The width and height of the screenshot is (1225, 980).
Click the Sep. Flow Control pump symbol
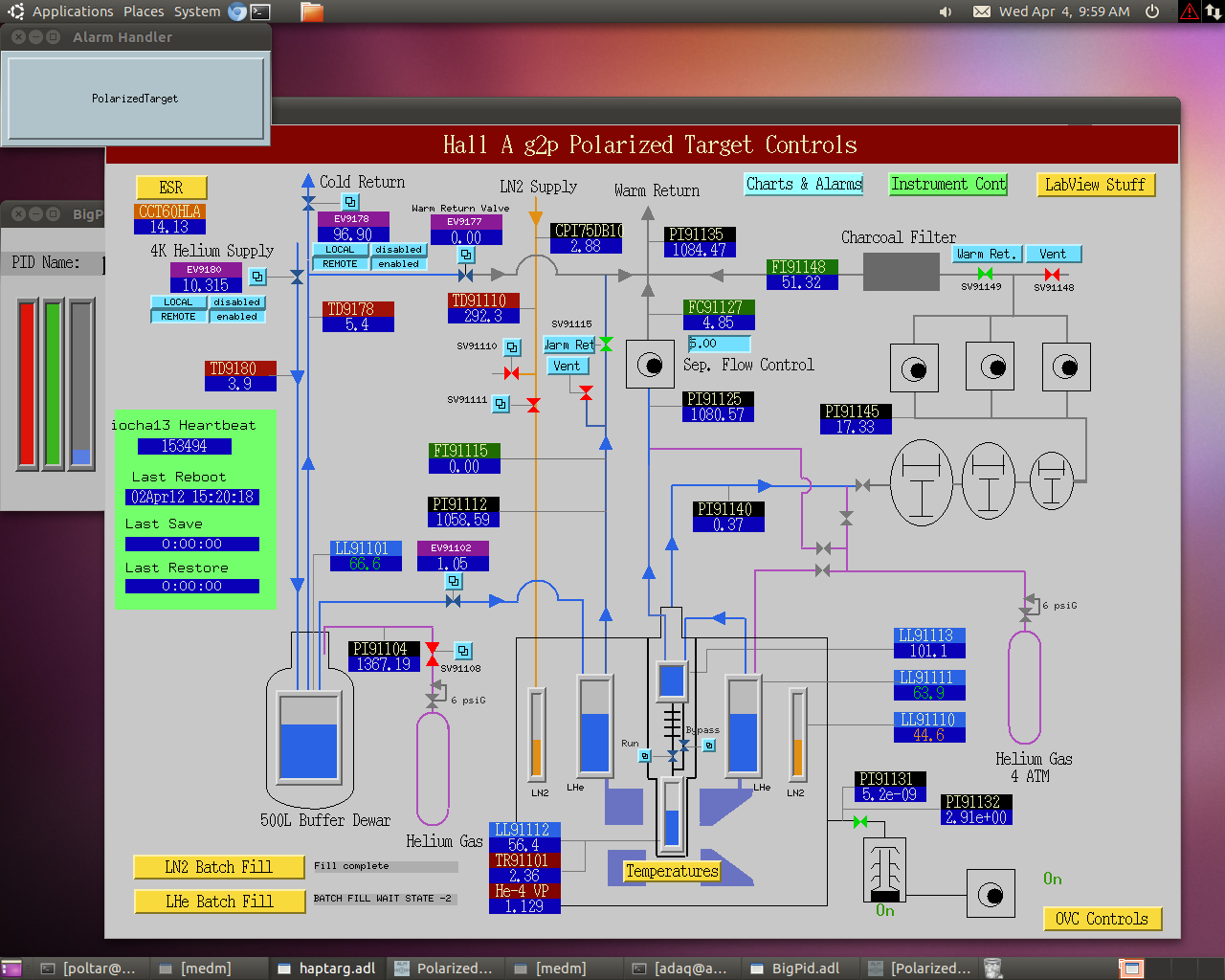(x=650, y=365)
